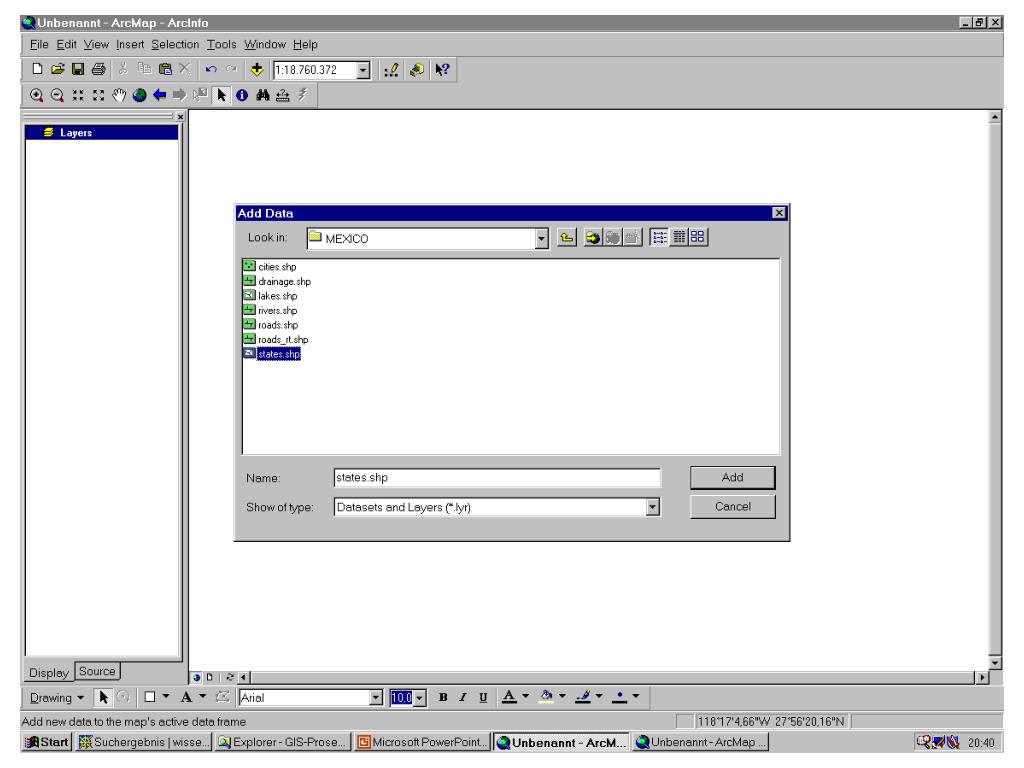Open the Insert menu

point(130,44)
